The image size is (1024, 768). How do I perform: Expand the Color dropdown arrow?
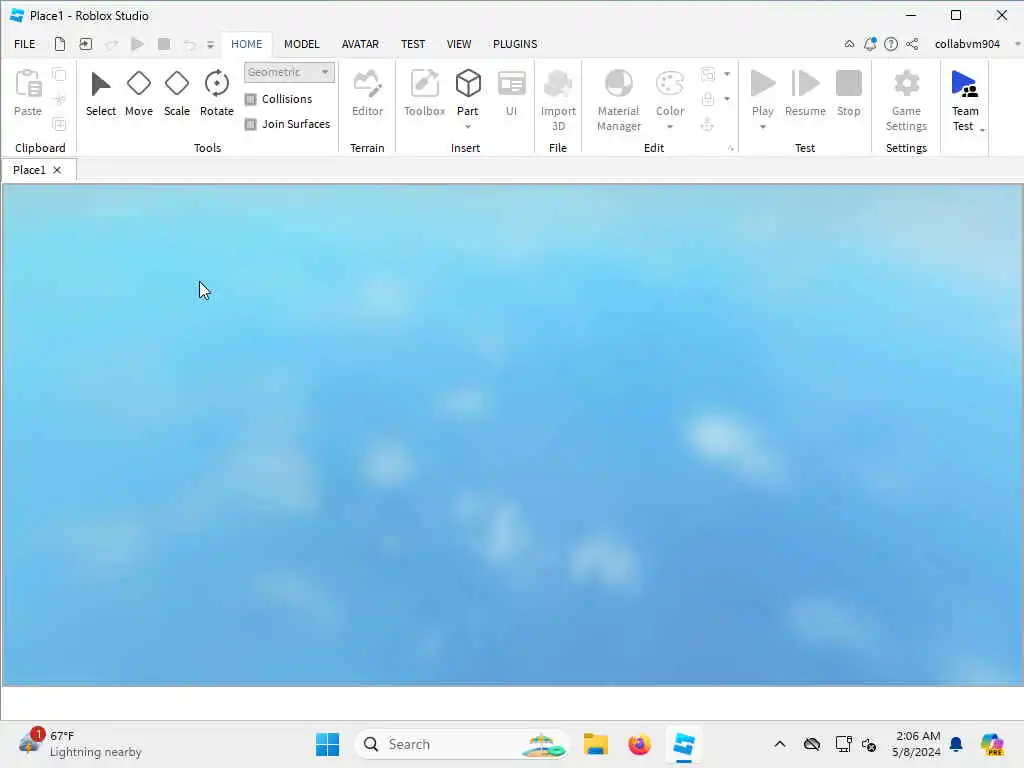pos(670,127)
